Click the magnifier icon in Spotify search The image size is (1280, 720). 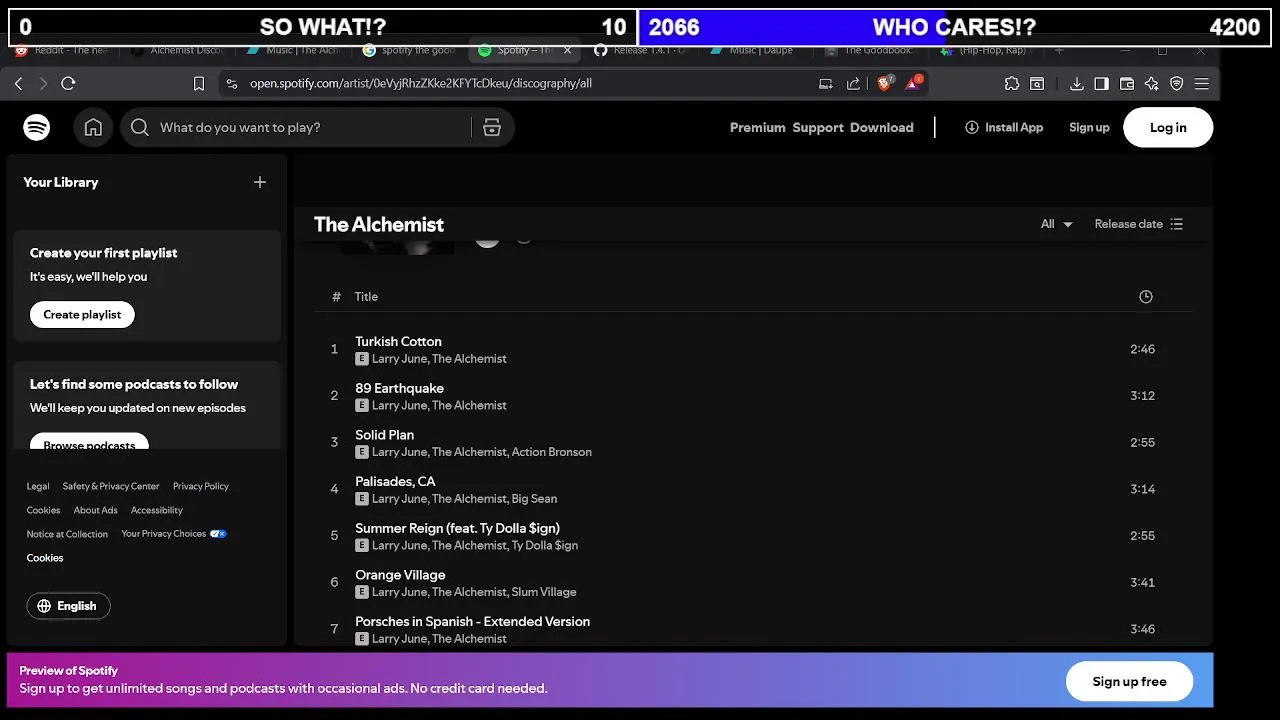pyautogui.click(x=140, y=127)
